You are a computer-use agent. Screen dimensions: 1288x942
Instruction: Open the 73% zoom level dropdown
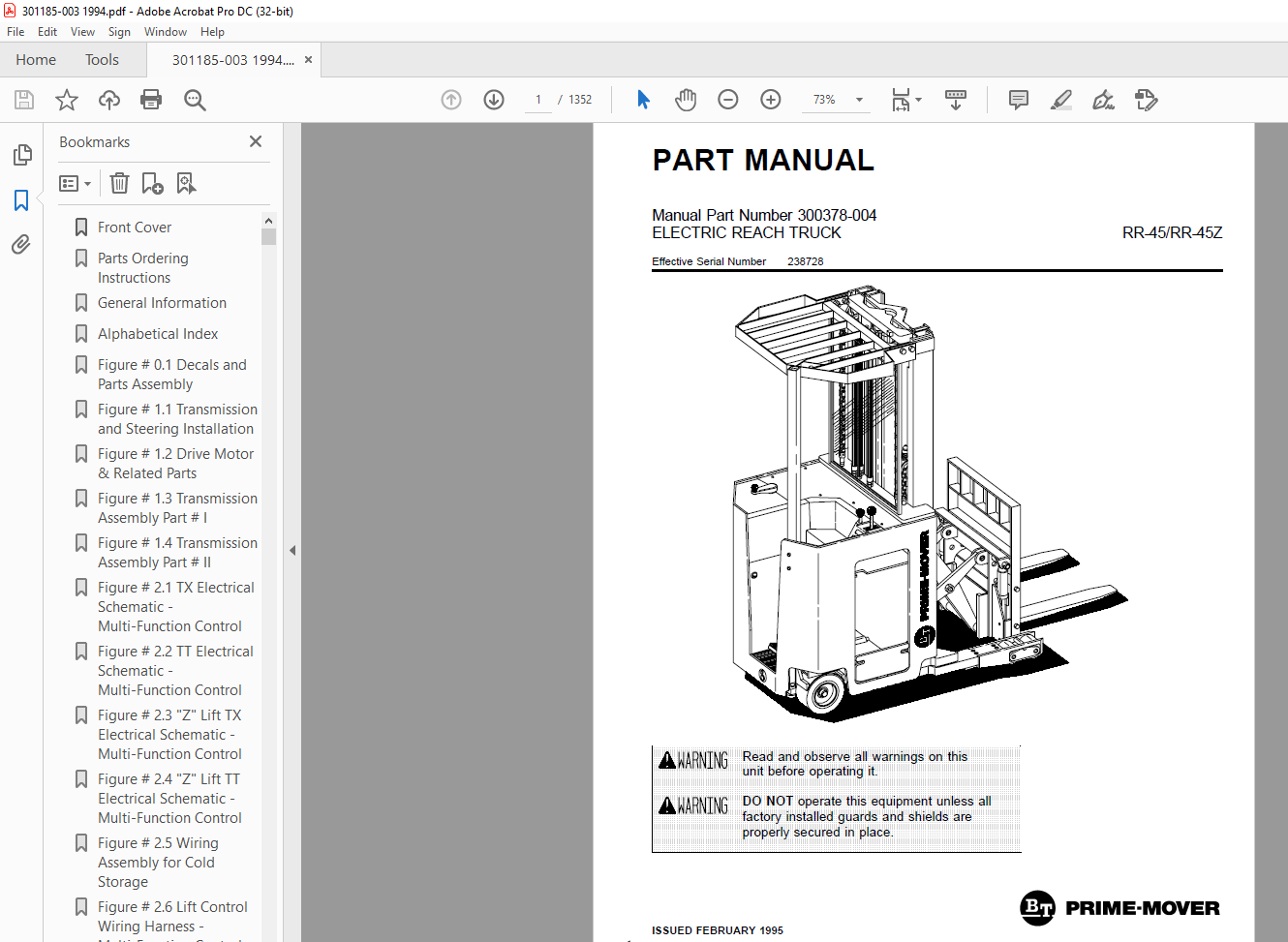point(859,100)
